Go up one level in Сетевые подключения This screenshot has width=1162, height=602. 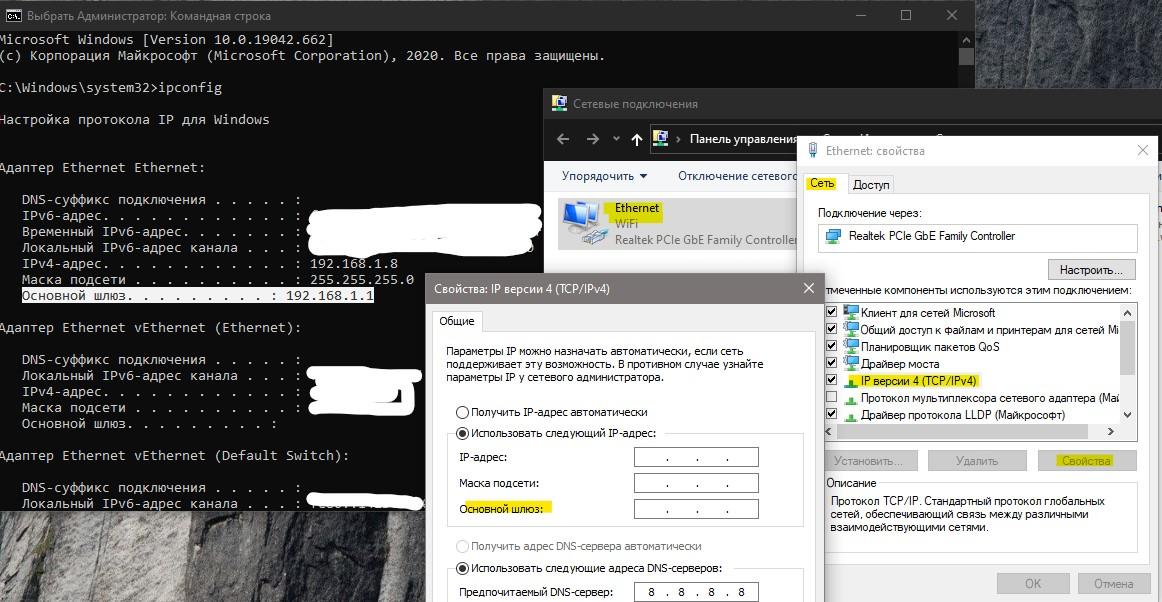pos(637,139)
